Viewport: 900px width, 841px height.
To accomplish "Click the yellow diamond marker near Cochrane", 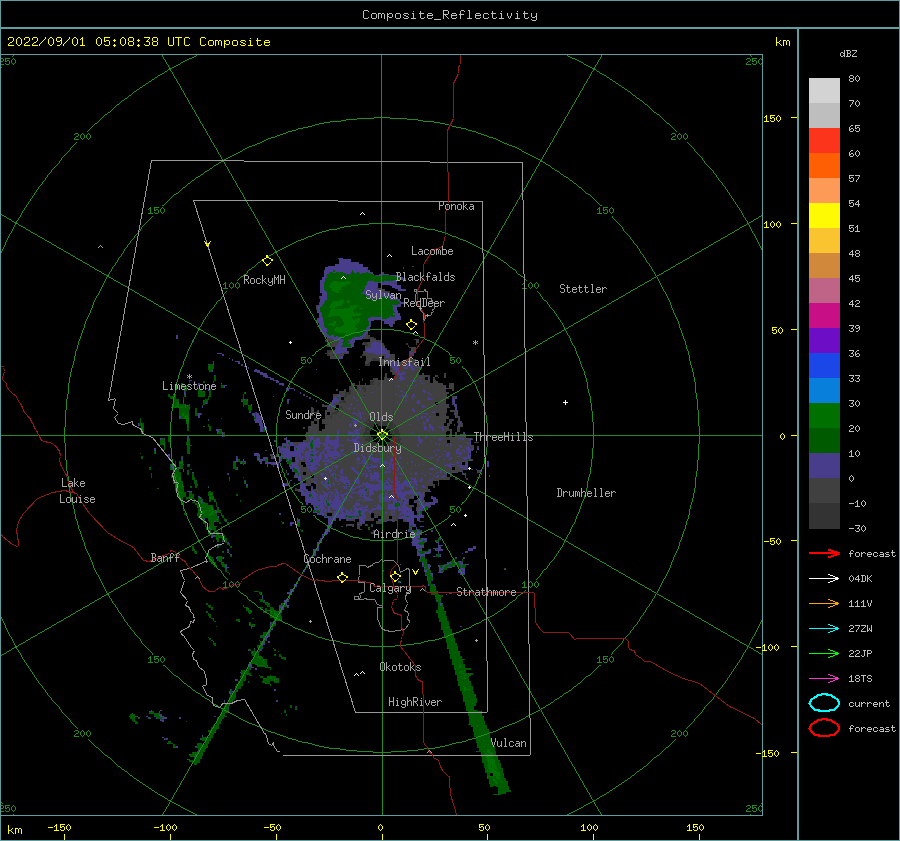I will point(343,577).
